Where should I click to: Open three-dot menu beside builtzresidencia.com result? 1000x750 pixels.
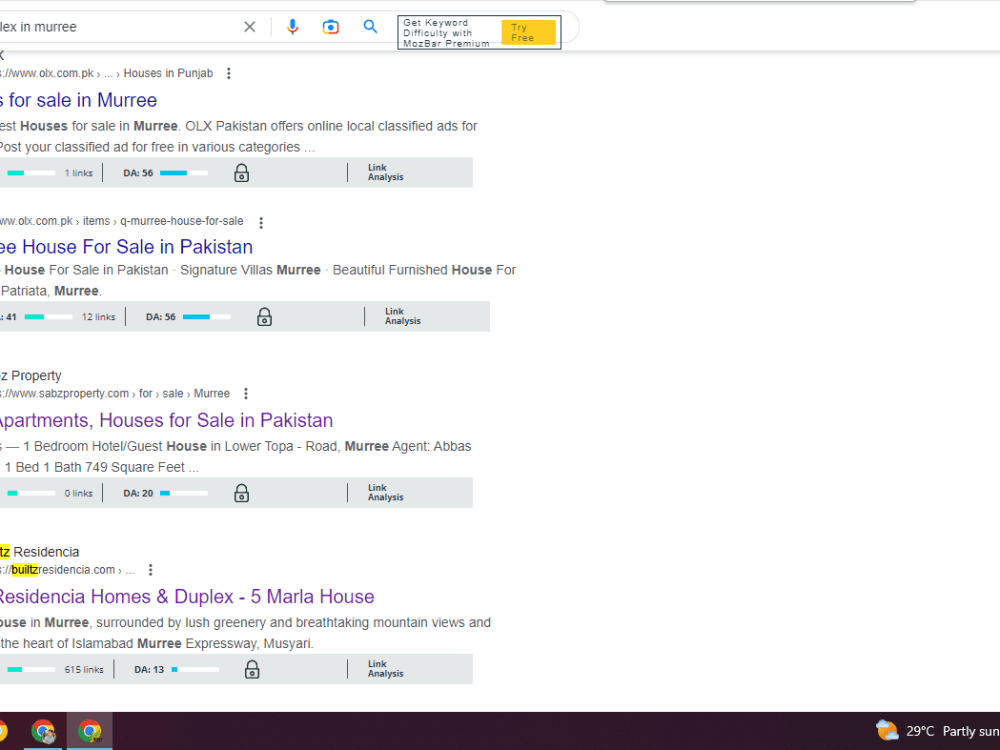coord(151,570)
